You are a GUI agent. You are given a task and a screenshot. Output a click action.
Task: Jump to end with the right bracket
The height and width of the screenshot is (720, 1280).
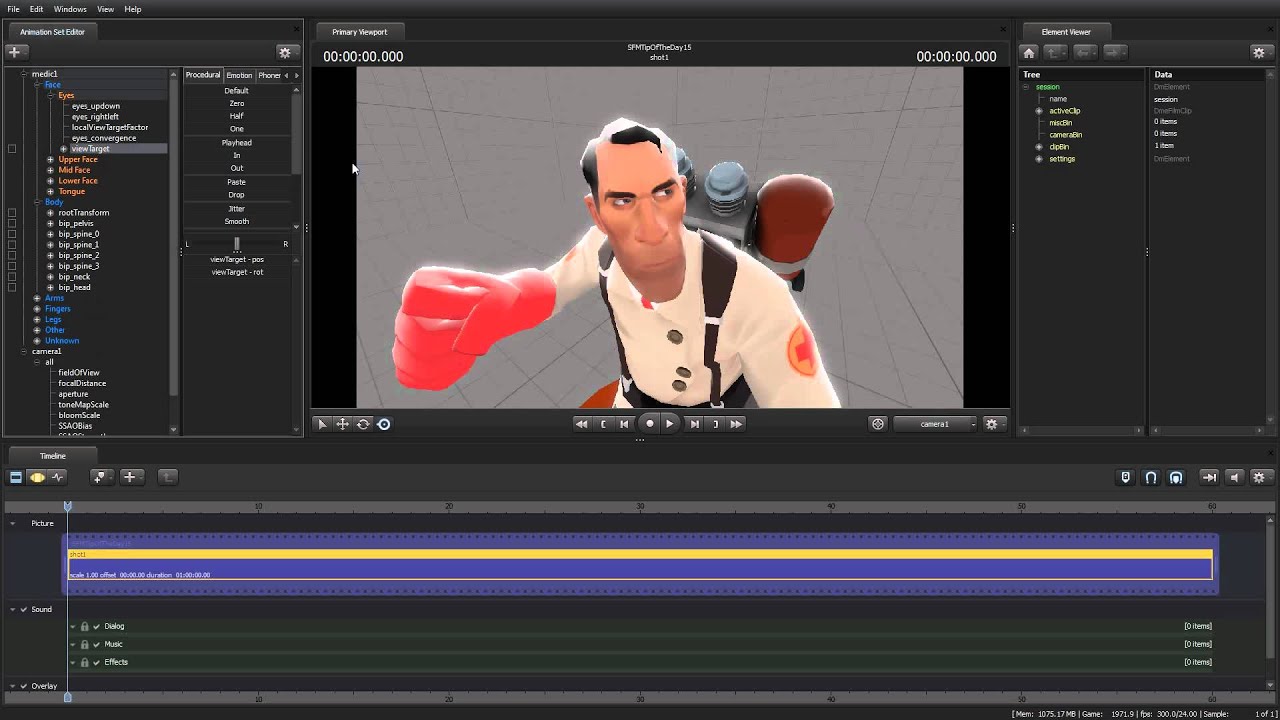[x=715, y=424]
